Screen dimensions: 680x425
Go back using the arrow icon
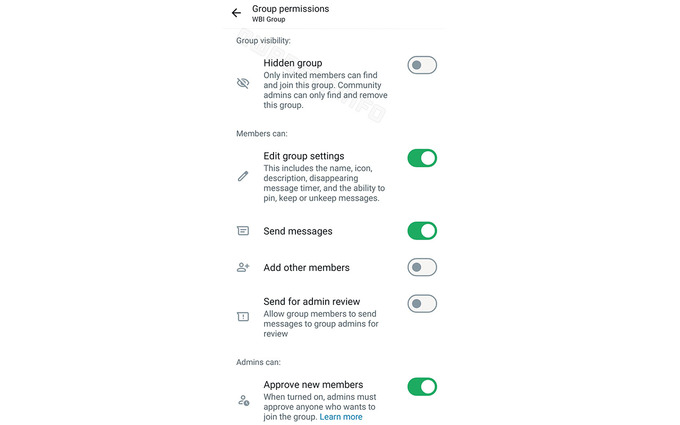pyautogui.click(x=236, y=13)
